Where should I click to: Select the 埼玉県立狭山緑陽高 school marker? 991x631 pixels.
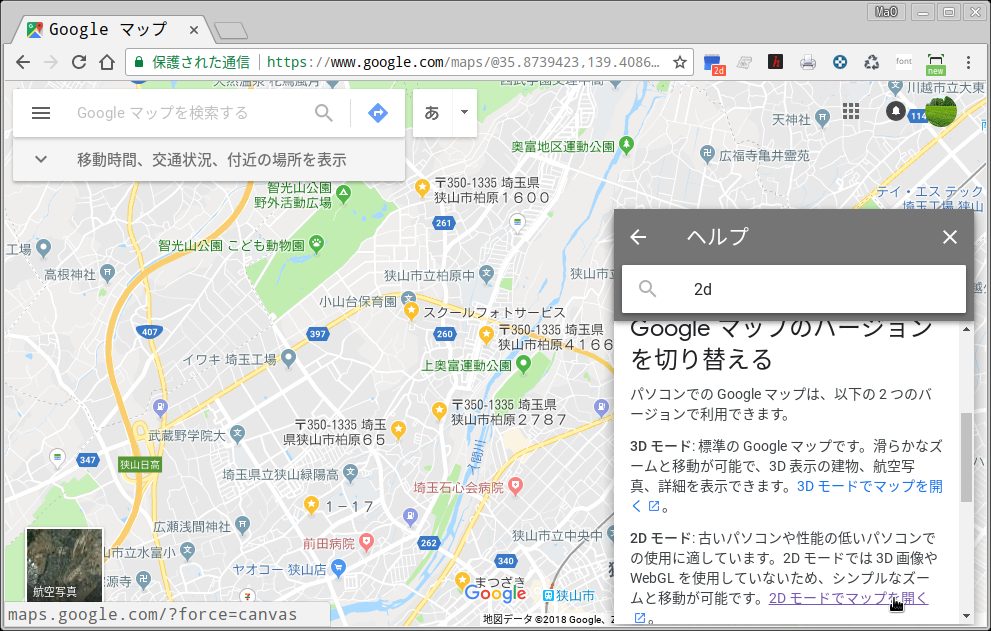pos(350,472)
